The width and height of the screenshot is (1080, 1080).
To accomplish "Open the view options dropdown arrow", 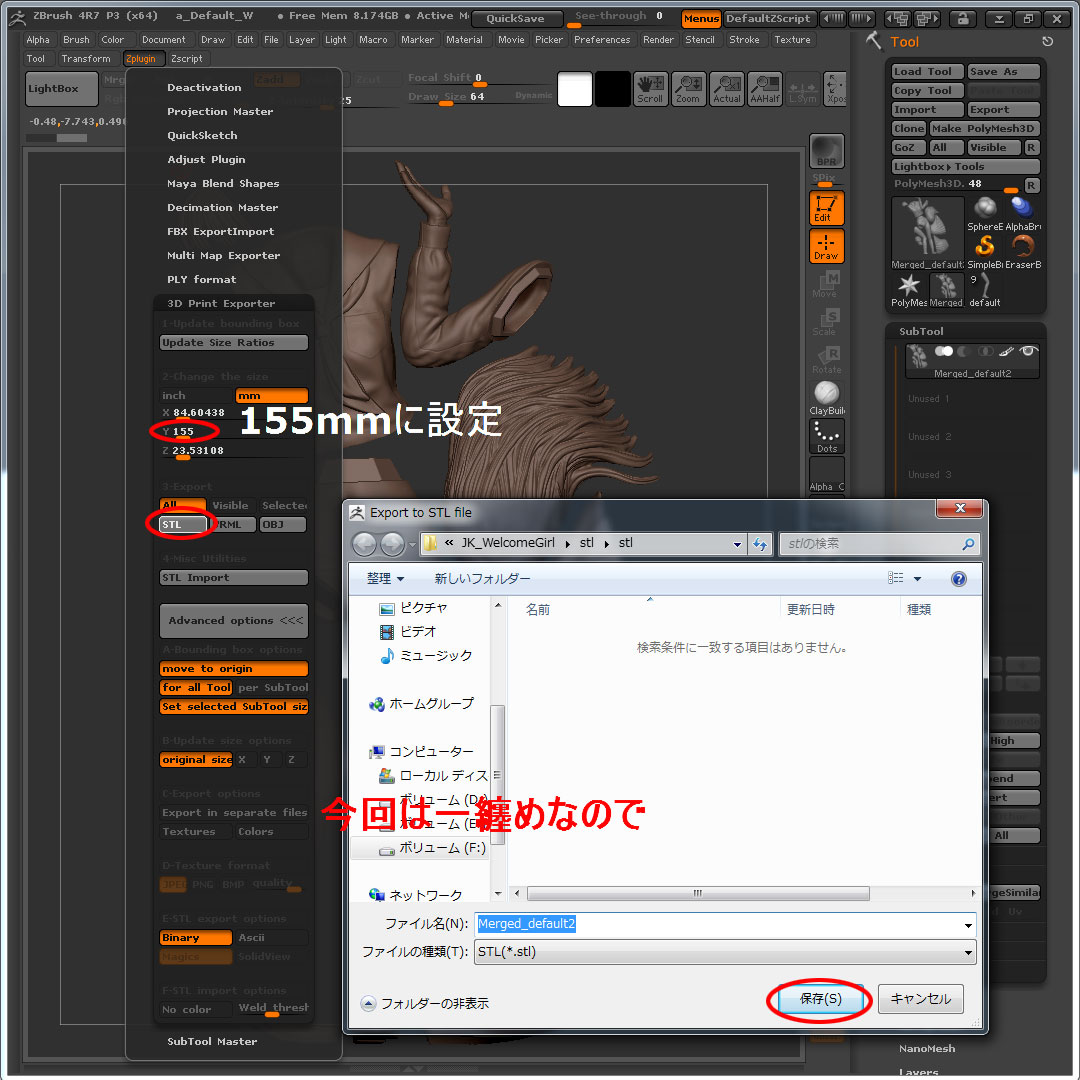I will [x=917, y=579].
